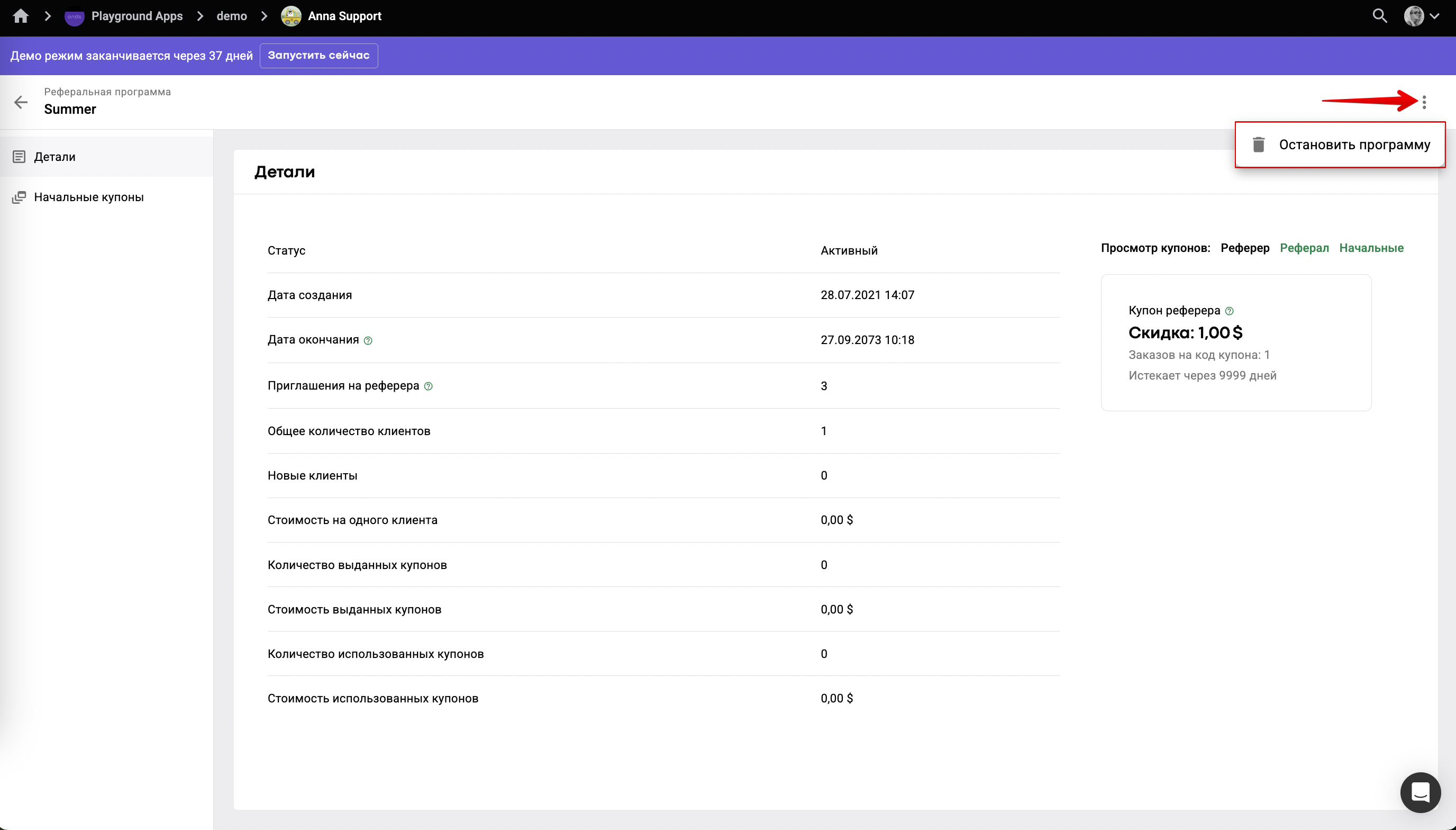Open the chat support bubble icon
Screen dimensions: 1456x830
[1420, 792]
